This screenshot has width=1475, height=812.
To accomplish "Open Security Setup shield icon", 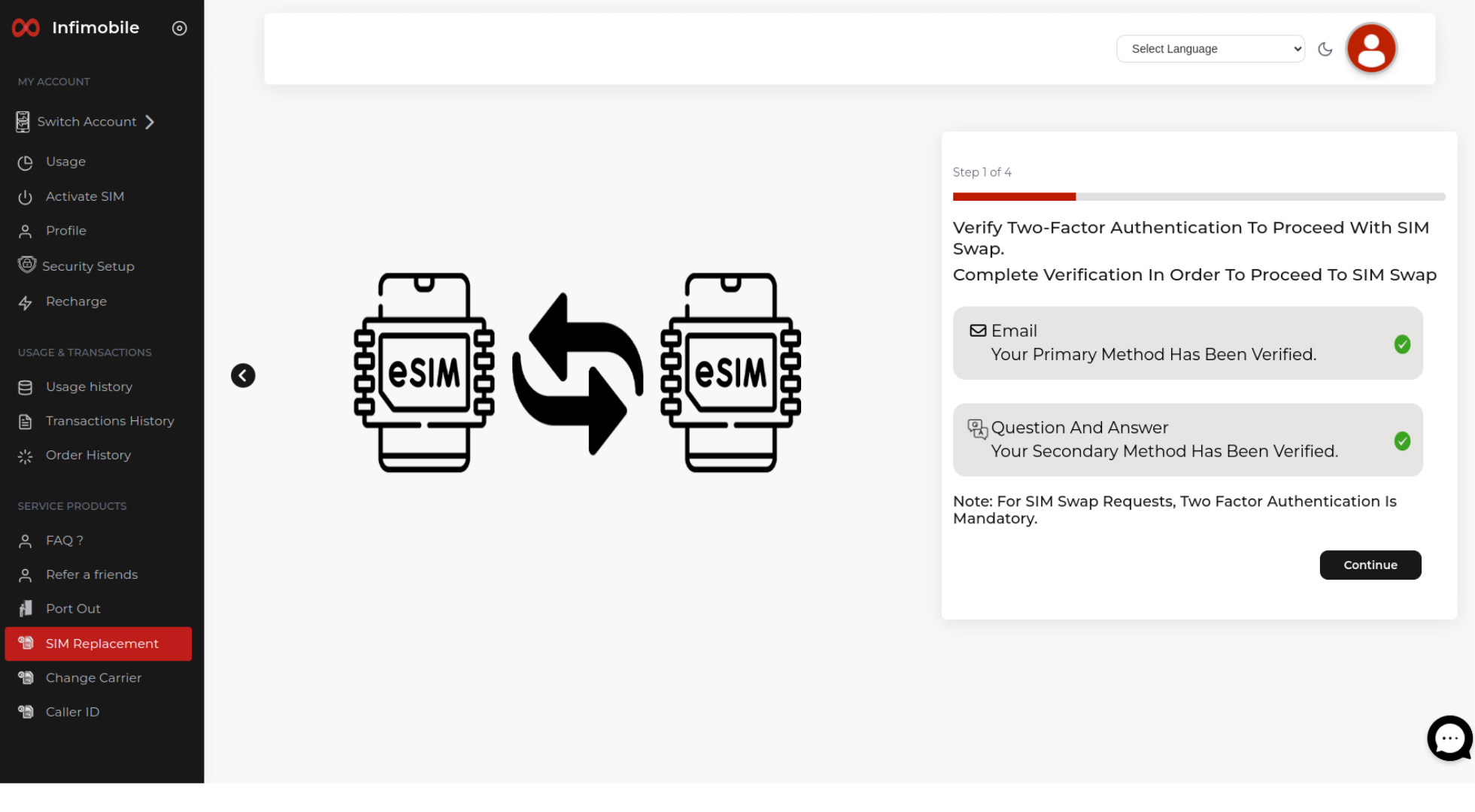I will [27, 265].
